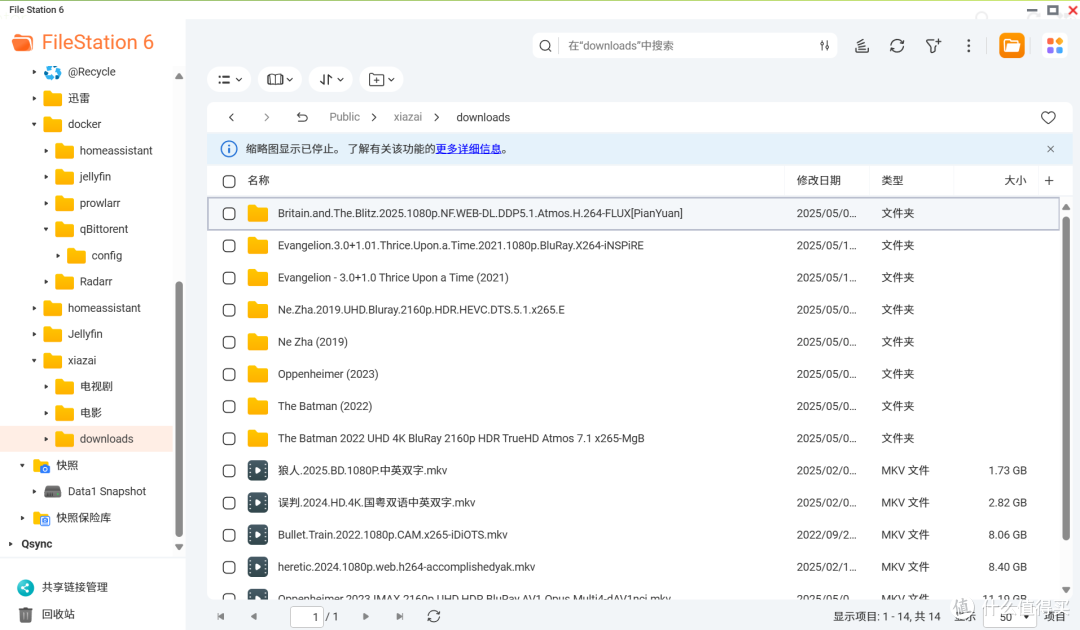Go to last page
This screenshot has height=630, width=1080.
[399, 617]
